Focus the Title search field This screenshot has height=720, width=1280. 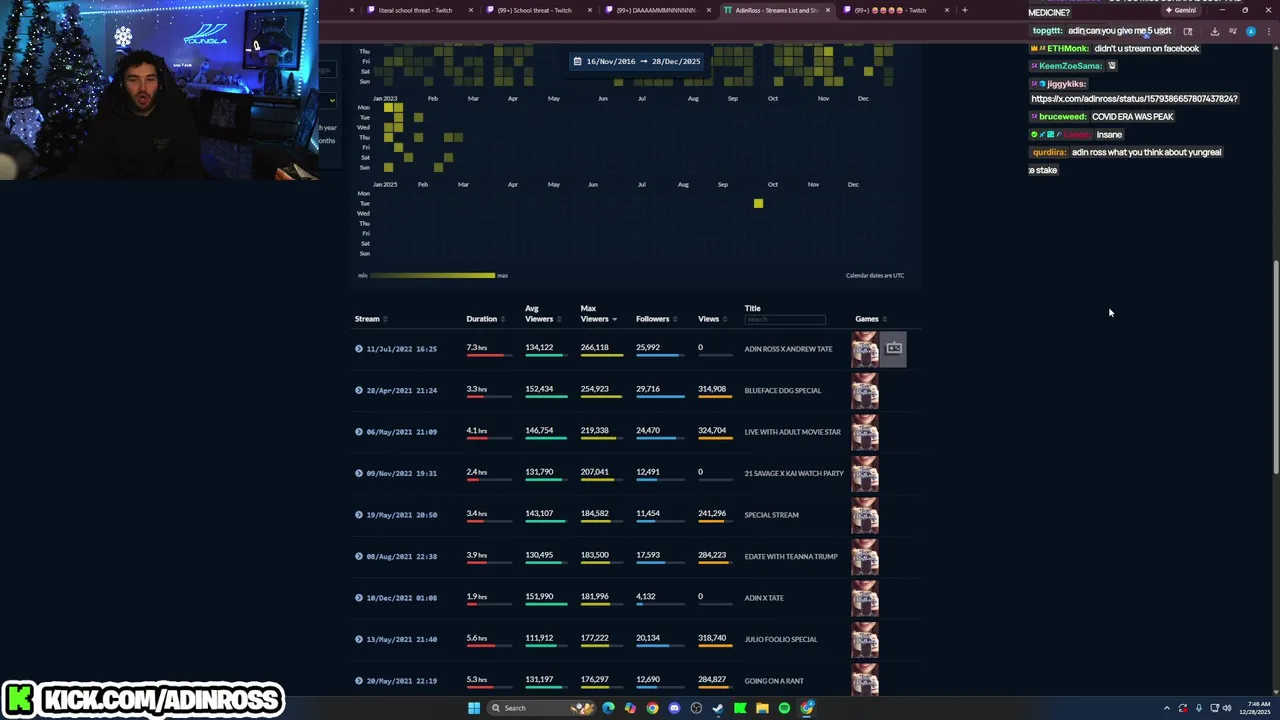point(785,319)
